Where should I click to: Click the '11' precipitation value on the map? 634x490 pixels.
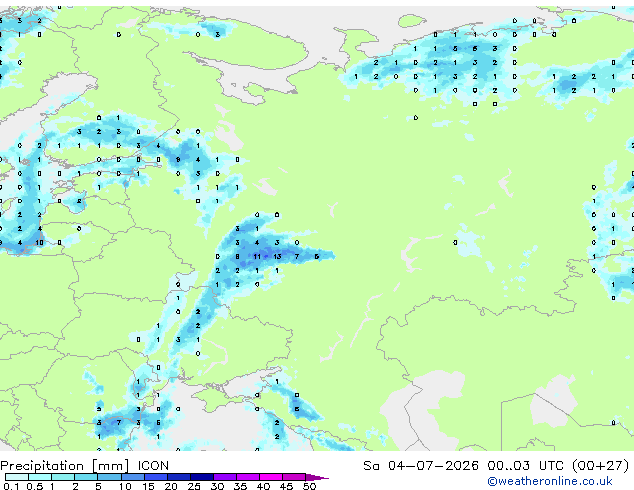[x=257, y=256]
